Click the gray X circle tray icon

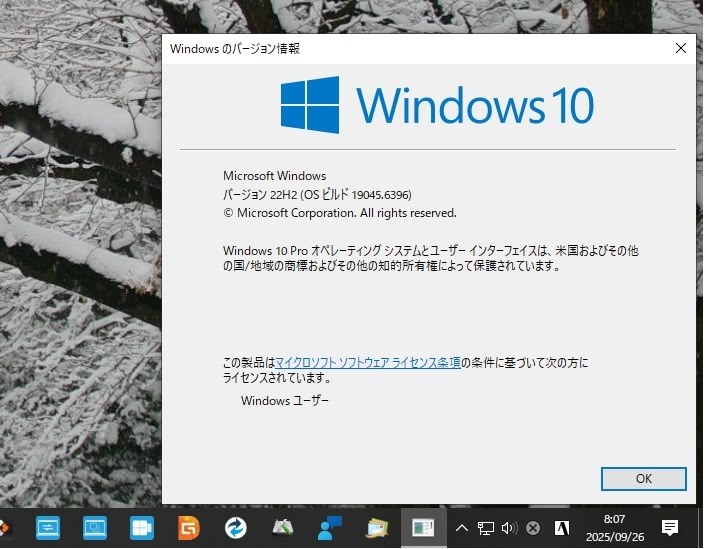point(533,528)
